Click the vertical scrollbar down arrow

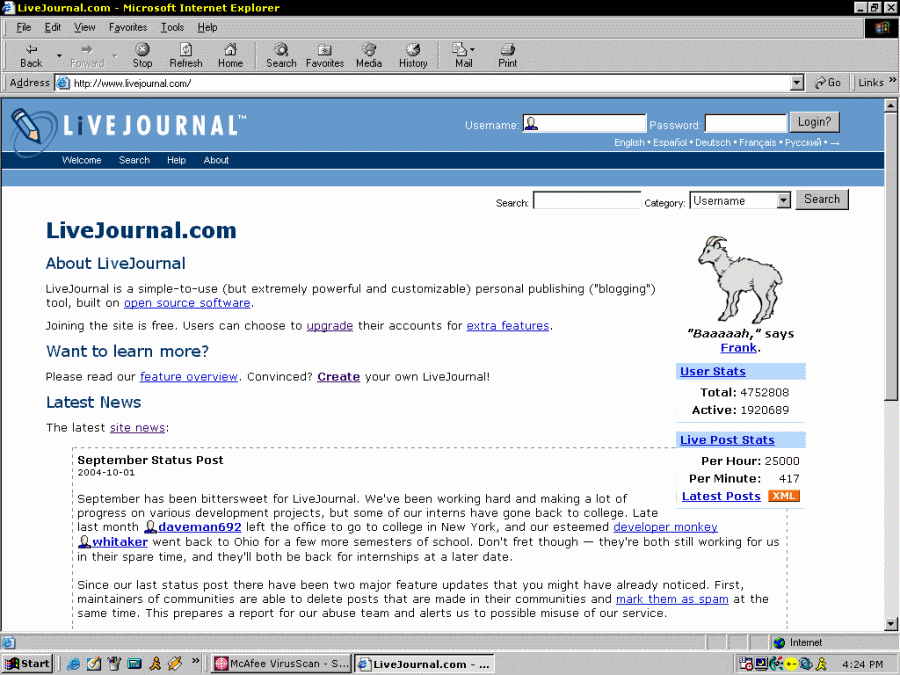[x=891, y=623]
